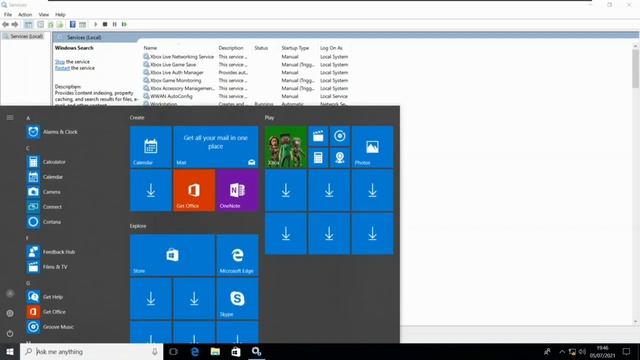Open the Skype tile

238,299
